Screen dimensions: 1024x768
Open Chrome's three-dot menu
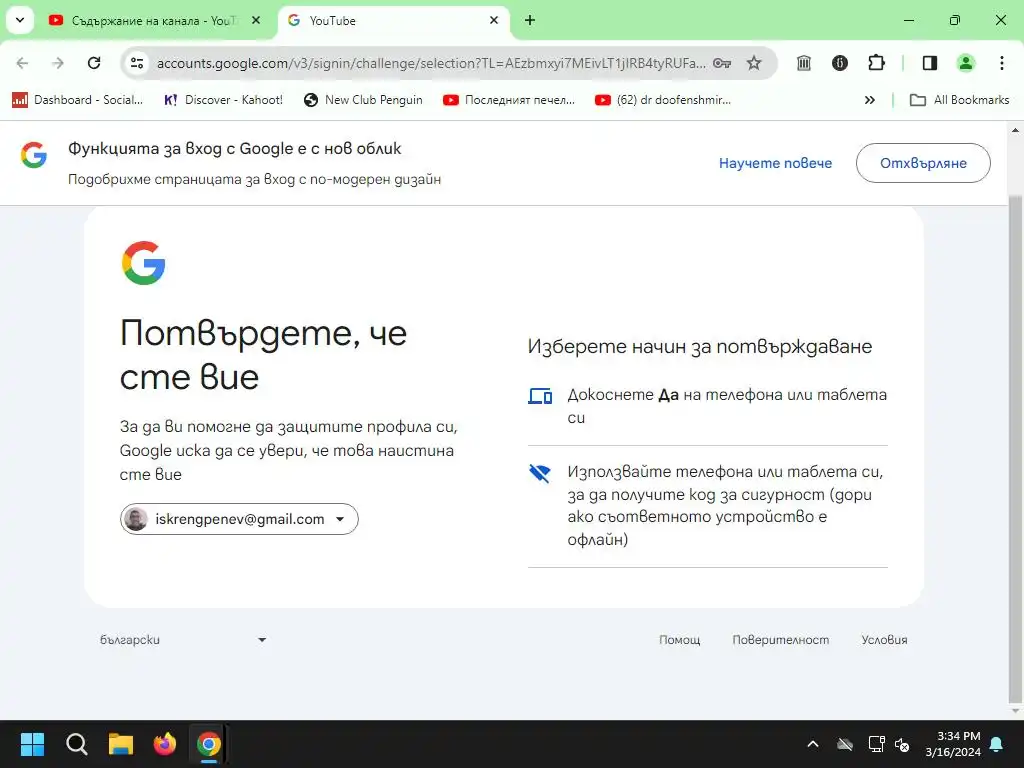pos(1002,63)
